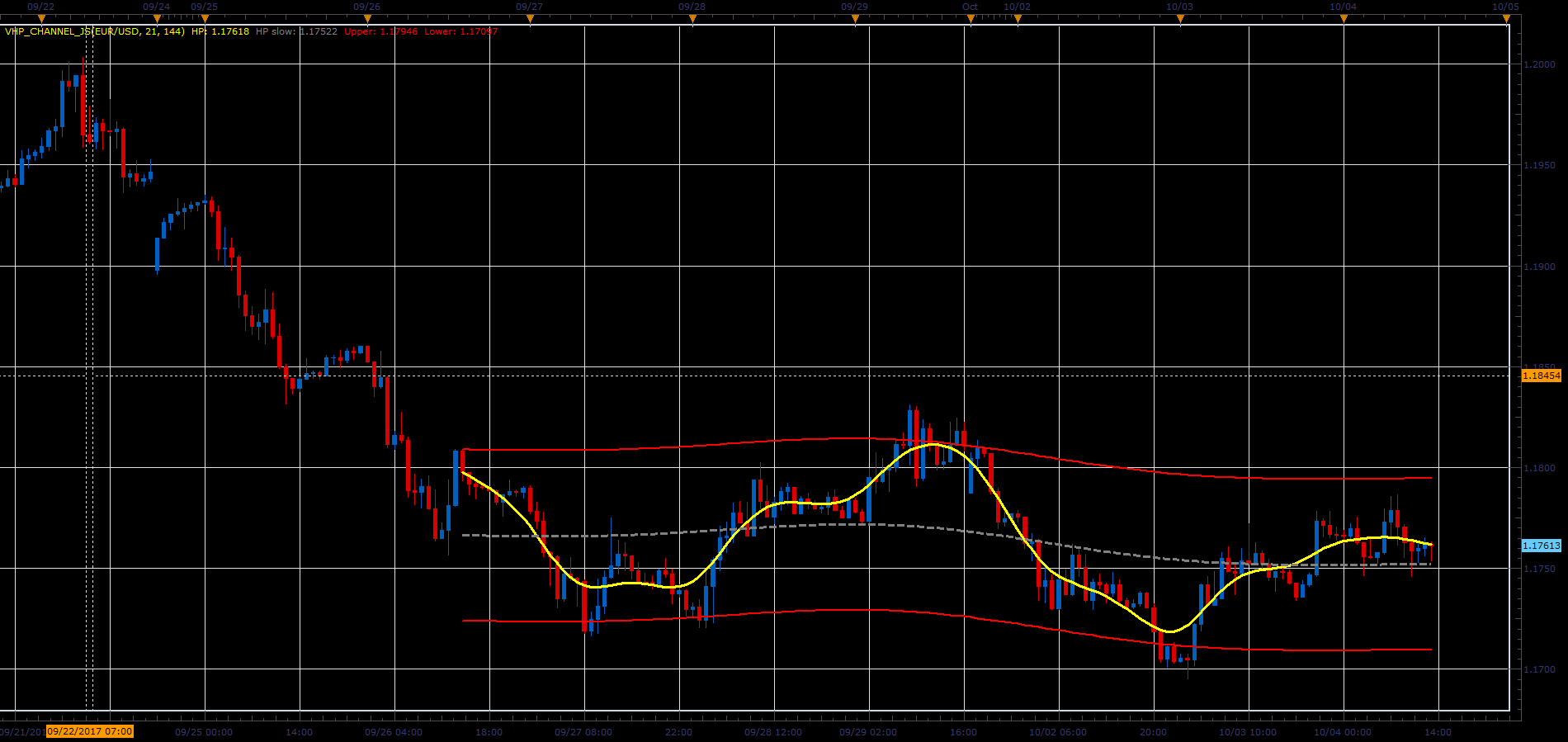Click the orange day marker under 09/22
Screen dimensions: 1568x742
41,19
